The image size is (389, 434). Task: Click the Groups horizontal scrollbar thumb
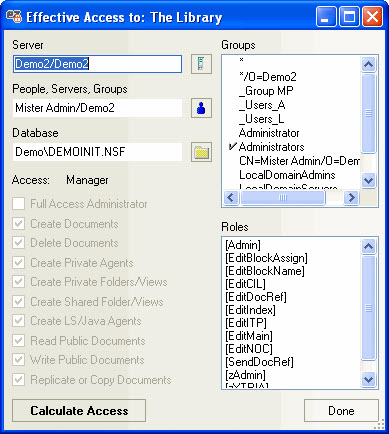coord(283,198)
